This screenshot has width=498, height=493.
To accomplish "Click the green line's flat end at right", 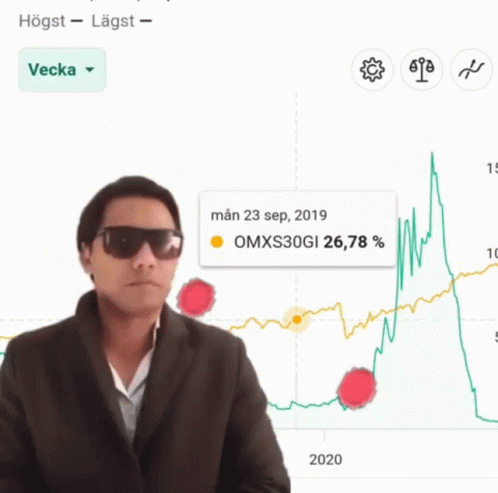I will click(x=488, y=420).
